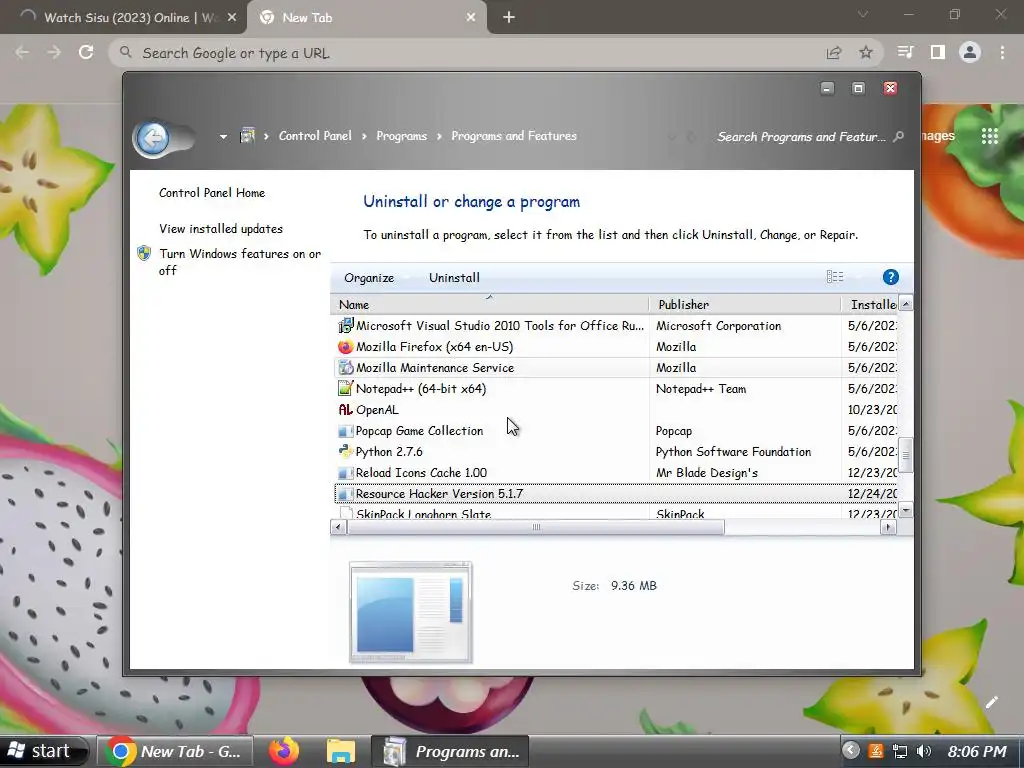The image size is (1024, 768).
Task: Sort list by Name column header
Action: coord(490,304)
